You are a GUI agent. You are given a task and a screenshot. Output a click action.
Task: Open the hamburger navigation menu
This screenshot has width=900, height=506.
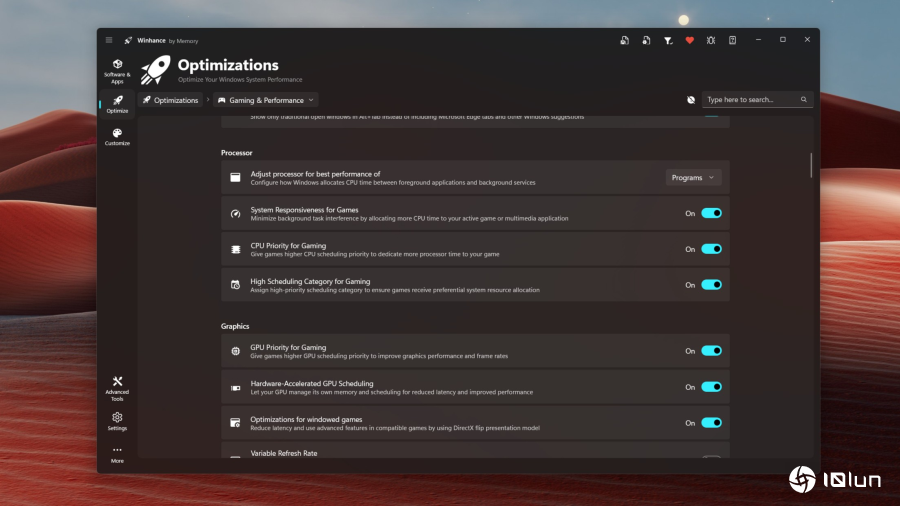tap(109, 40)
